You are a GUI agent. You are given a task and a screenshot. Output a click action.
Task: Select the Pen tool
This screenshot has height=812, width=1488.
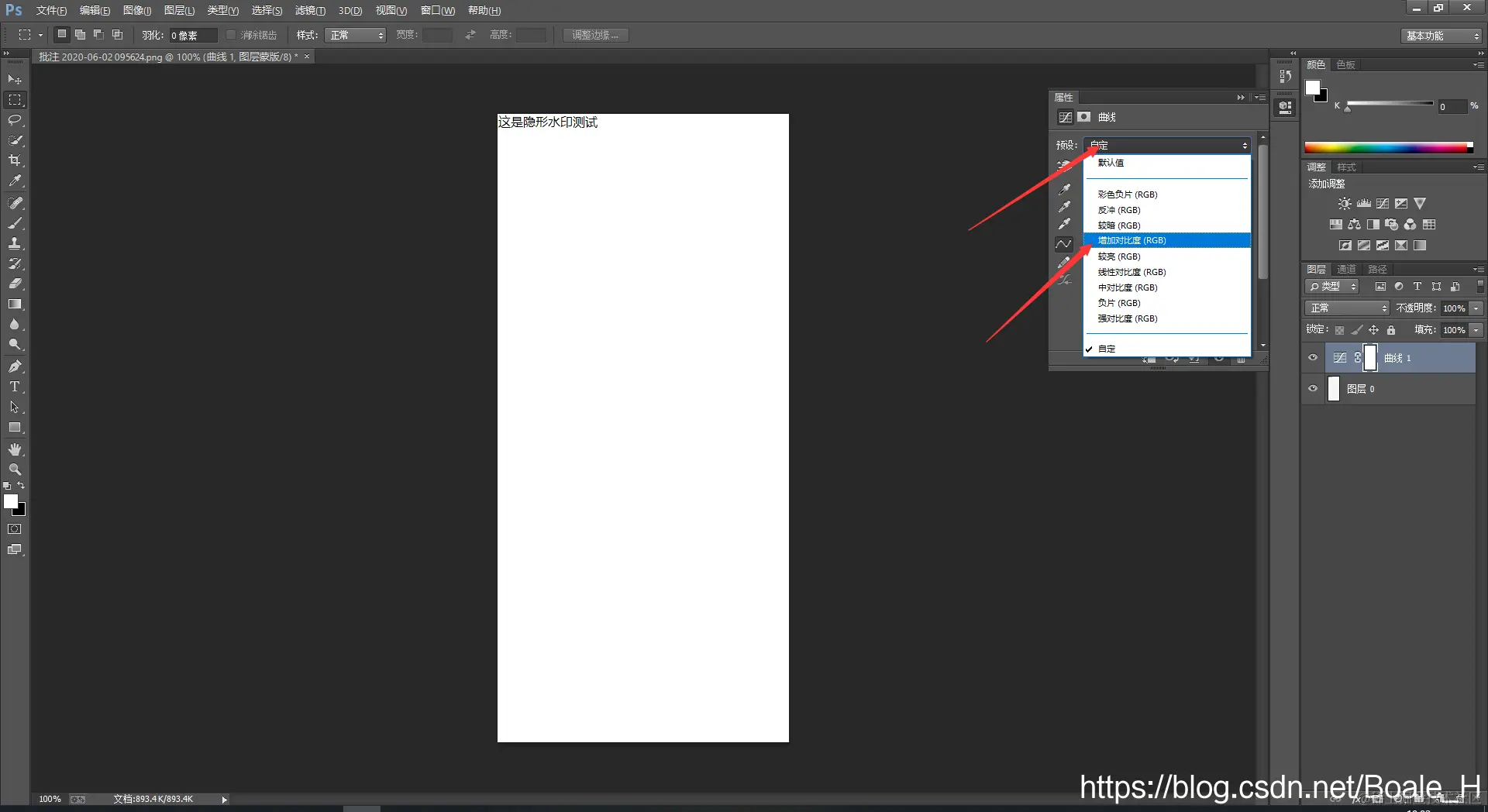pyautogui.click(x=15, y=366)
